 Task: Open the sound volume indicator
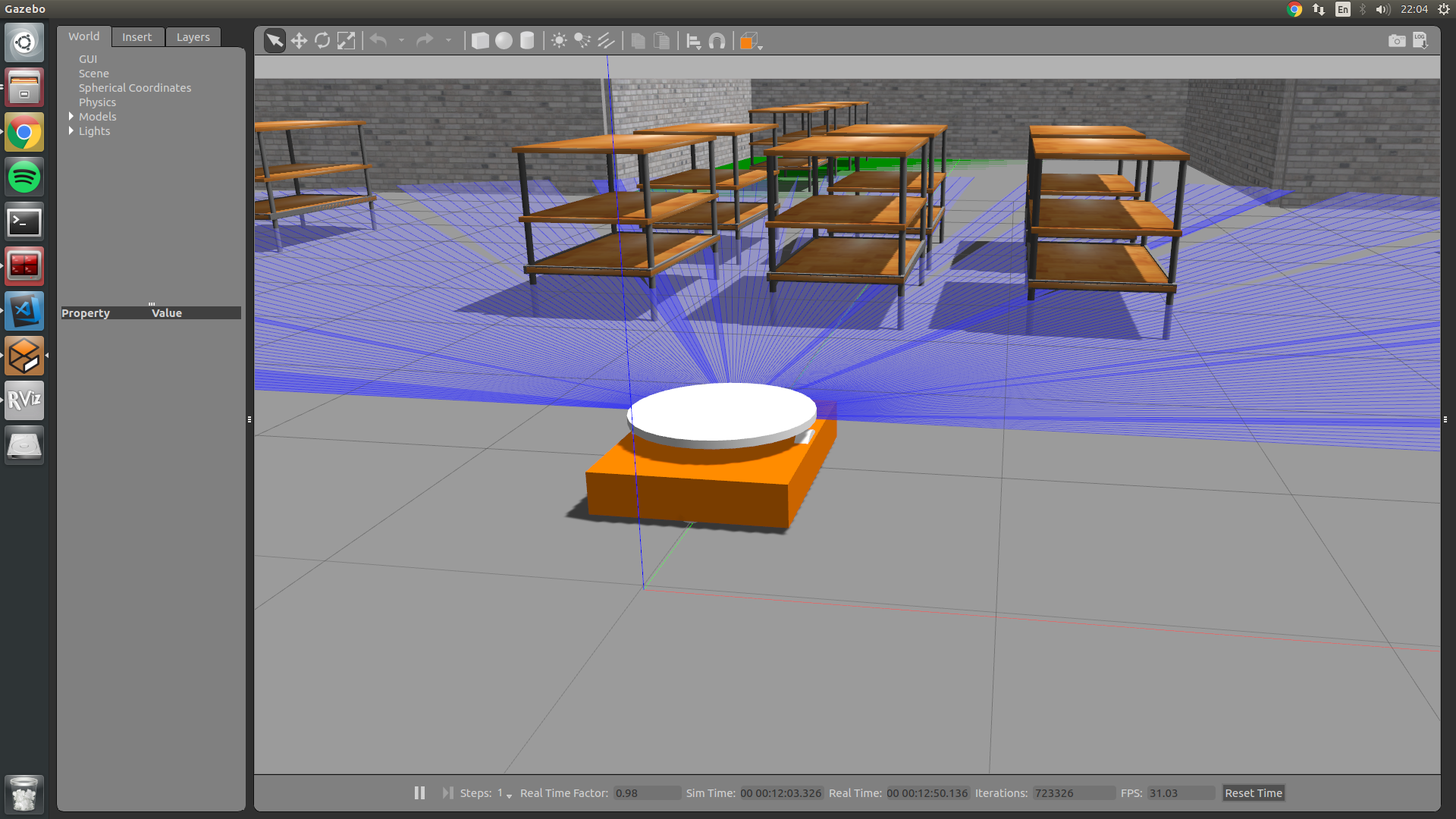[x=1382, y=9]
